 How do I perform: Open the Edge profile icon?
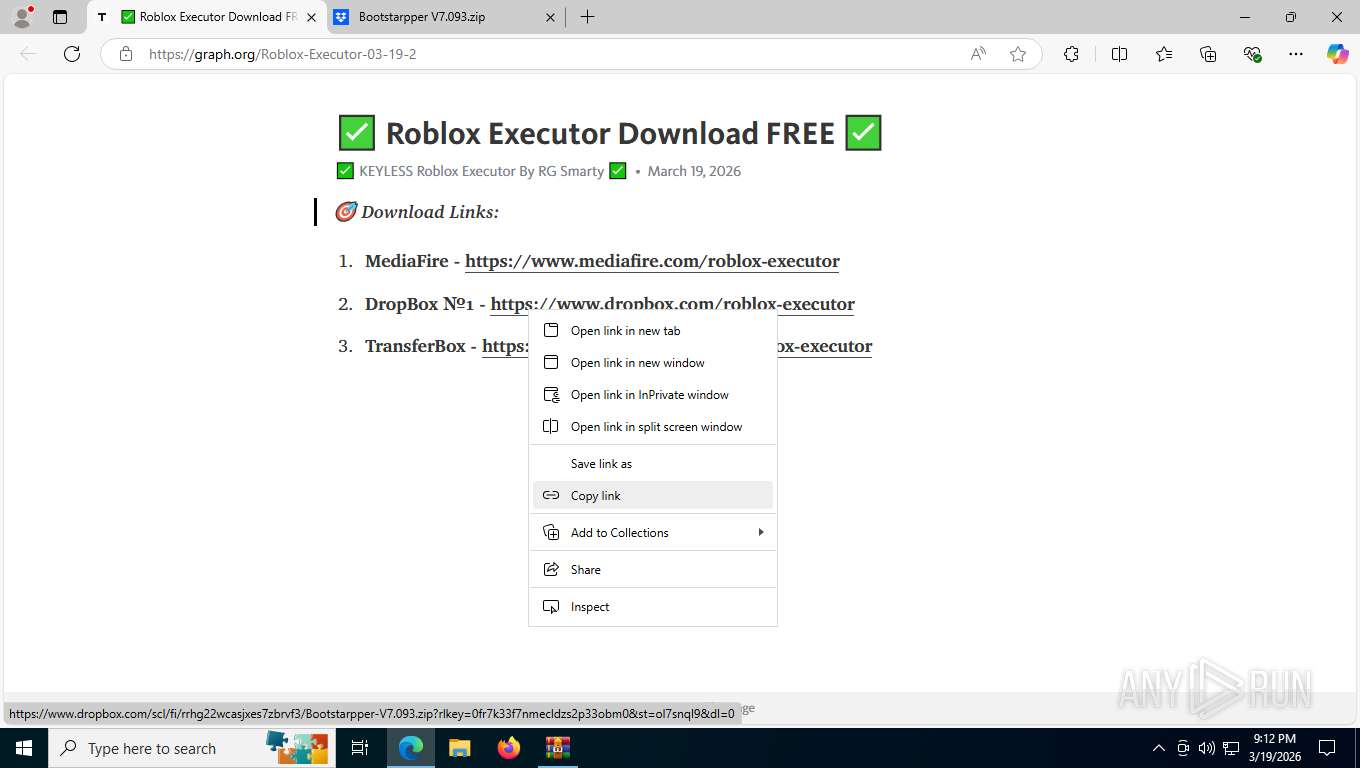tap(22, 17)
